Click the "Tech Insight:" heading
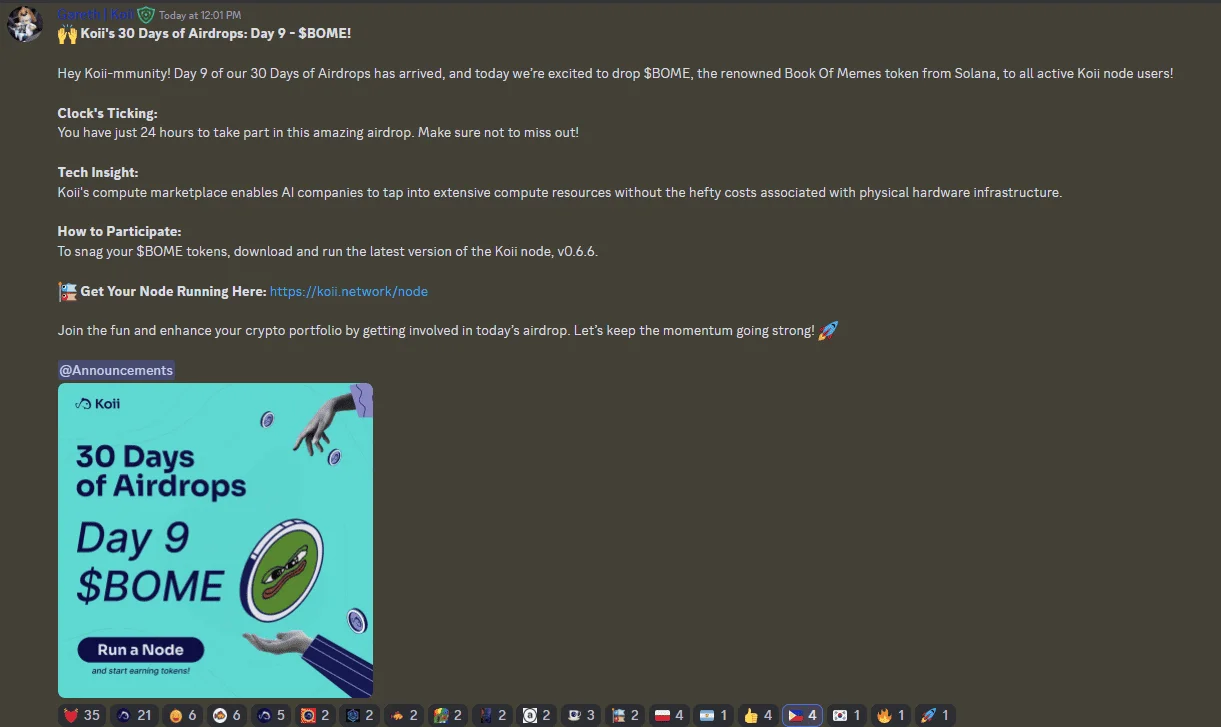The height and width of the screenshot is (727, 1221). (x=98, y=172)
